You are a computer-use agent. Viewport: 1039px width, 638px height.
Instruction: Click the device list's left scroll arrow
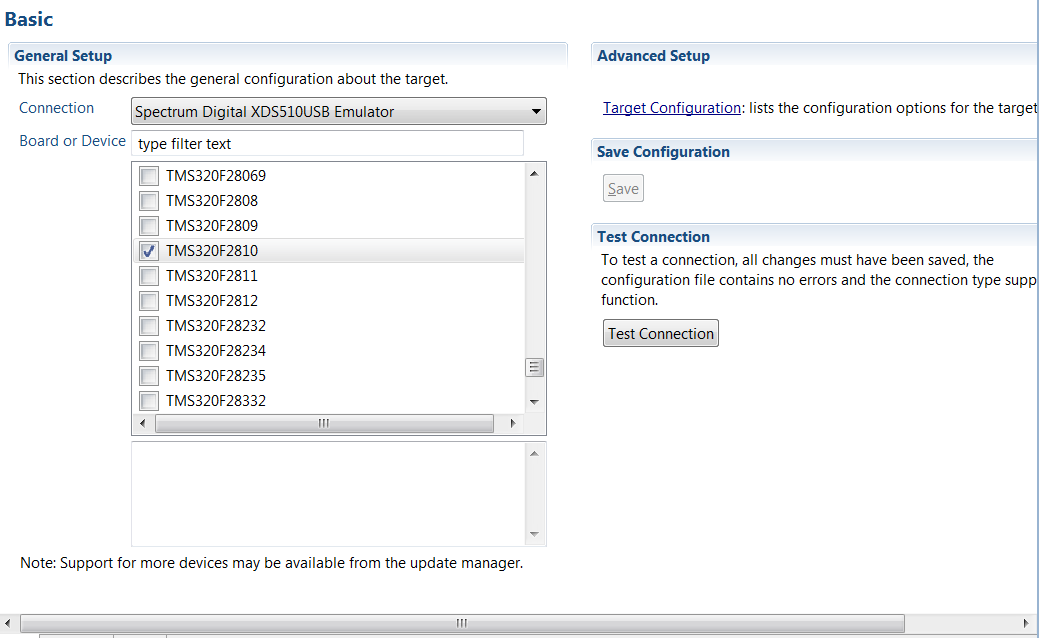click(142, 423)
